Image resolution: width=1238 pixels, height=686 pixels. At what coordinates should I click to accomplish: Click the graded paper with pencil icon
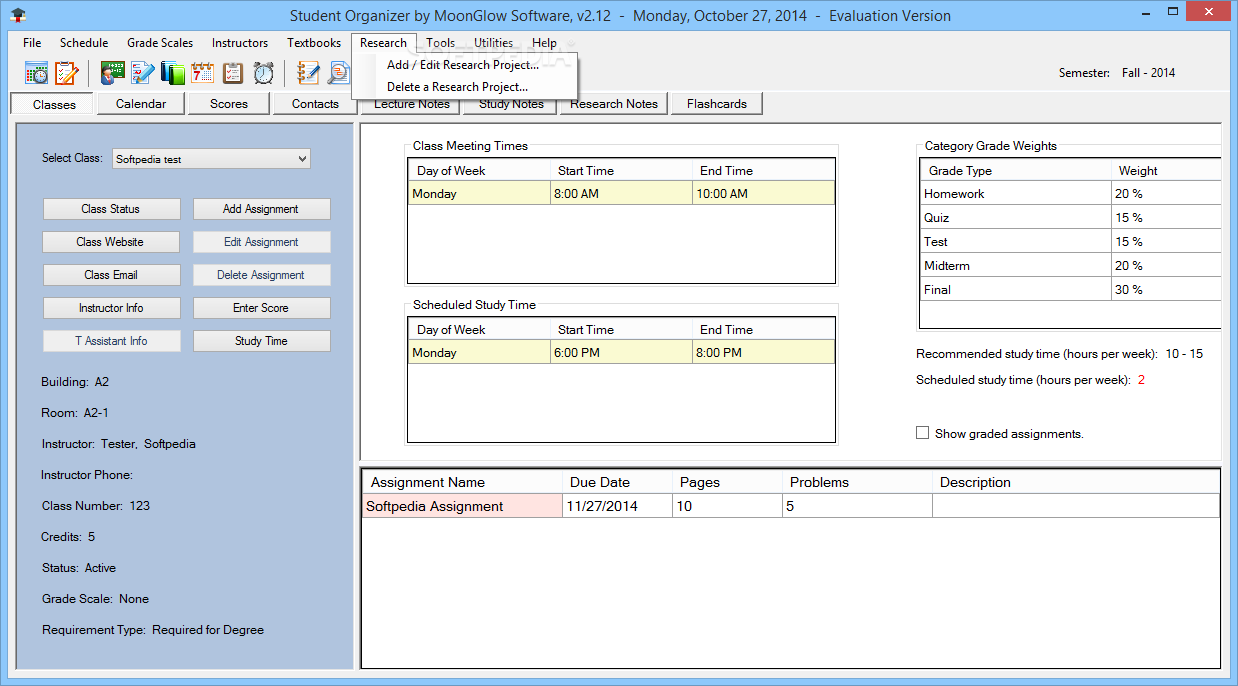tap(143, 73)
